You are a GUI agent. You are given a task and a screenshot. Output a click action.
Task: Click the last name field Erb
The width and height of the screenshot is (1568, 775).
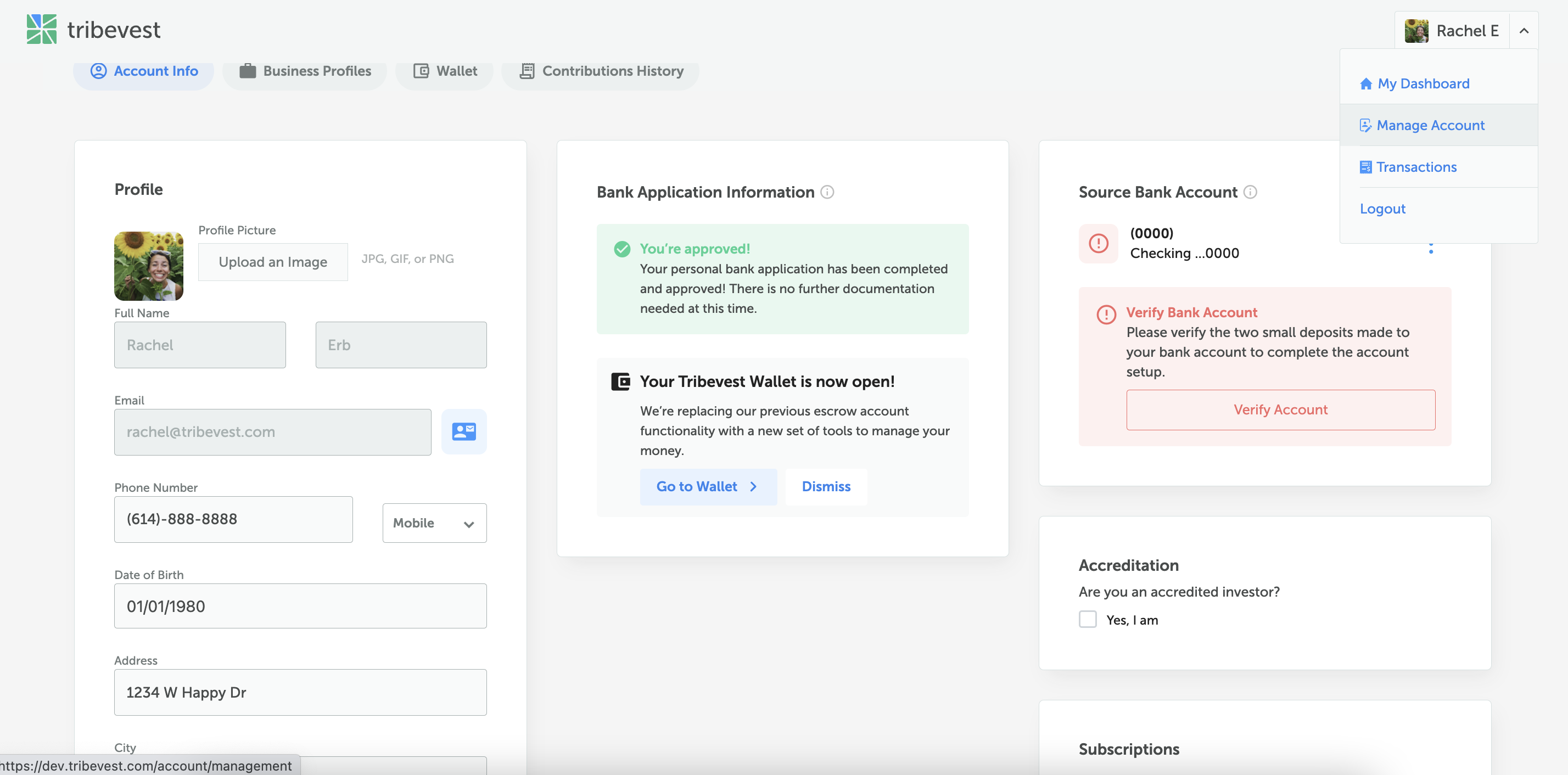(x=401, y=345)
